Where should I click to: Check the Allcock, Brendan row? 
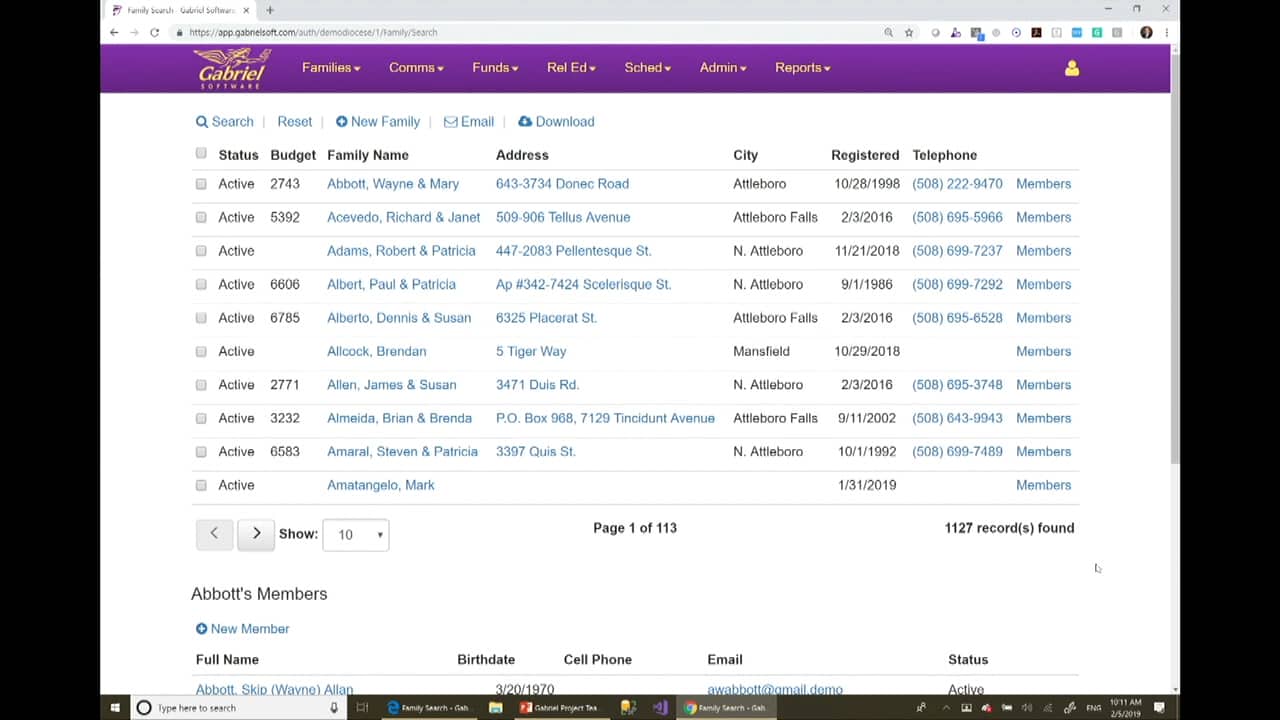click(x=201, y=351)
